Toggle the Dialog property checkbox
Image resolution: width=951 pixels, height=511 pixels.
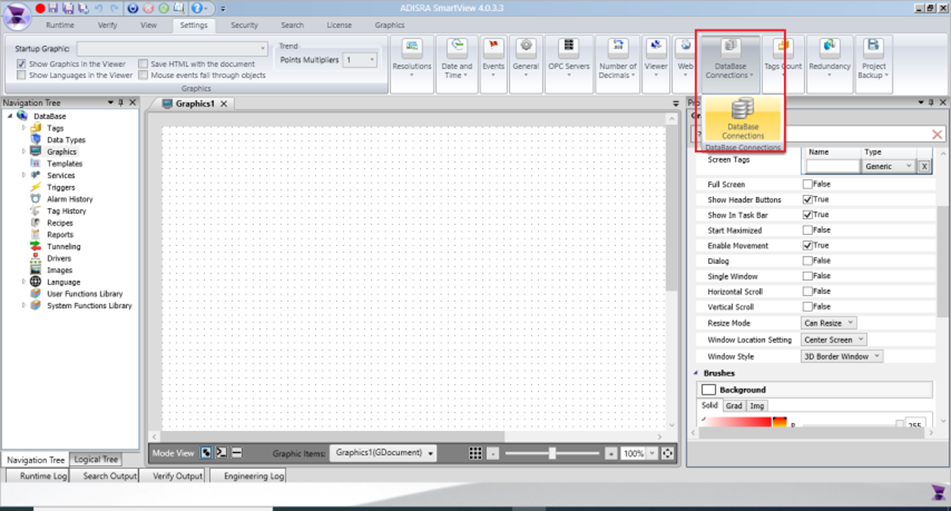tap(807, 261)
